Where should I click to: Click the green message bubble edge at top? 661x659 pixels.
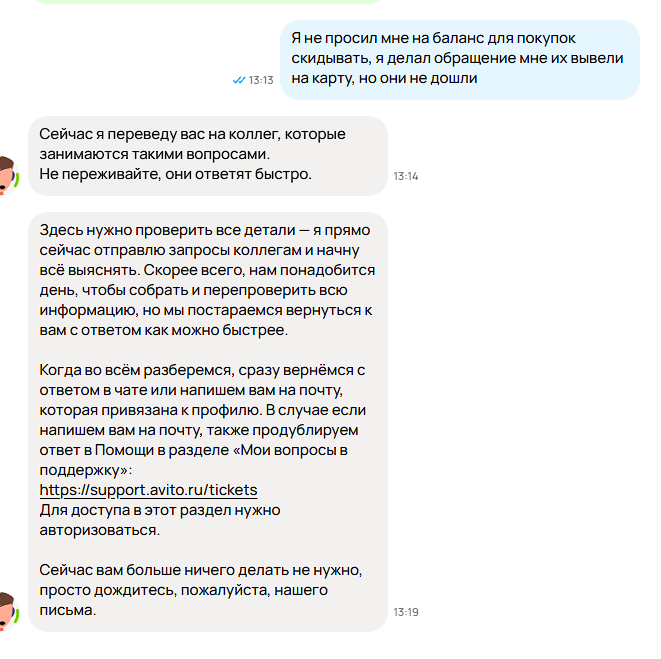(208, 2)
